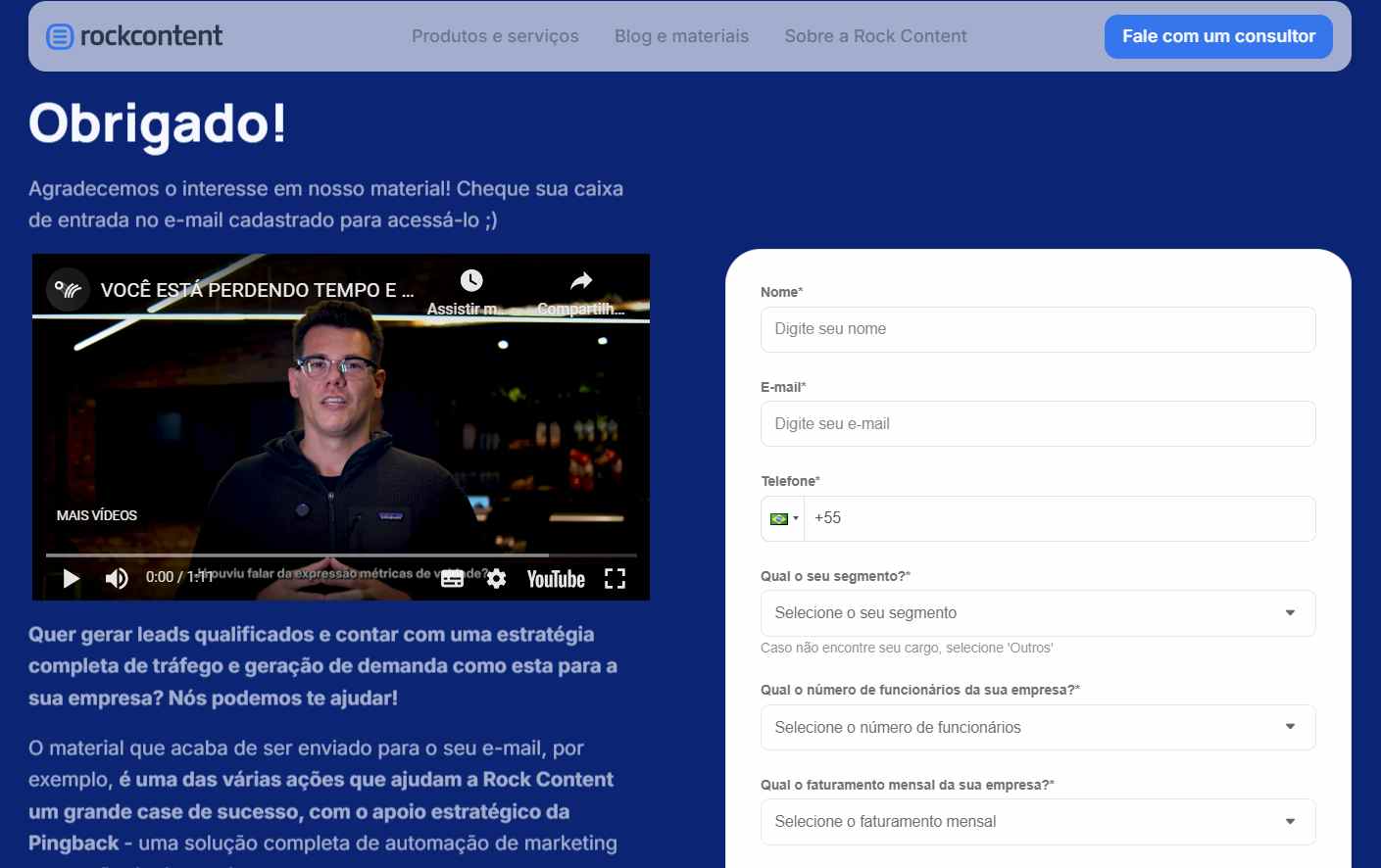Focus the Nome input field
The width and height of the screenshot is (1381, 868).
tap(1038, 329)
